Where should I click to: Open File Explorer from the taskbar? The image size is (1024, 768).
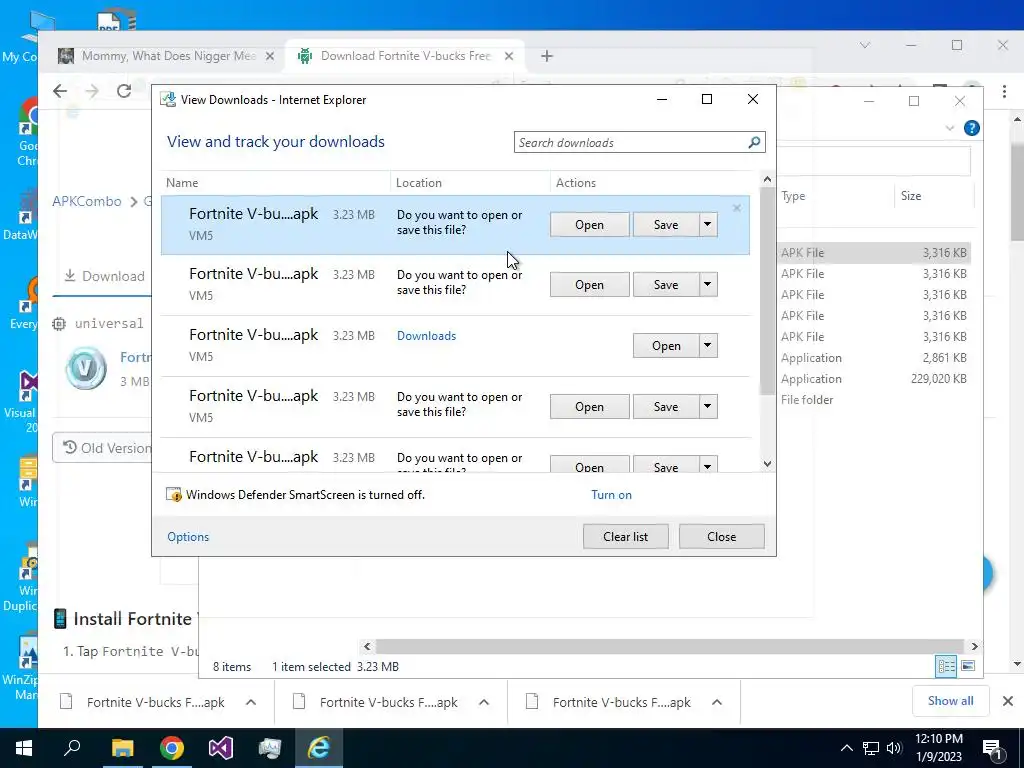[122, 748]
